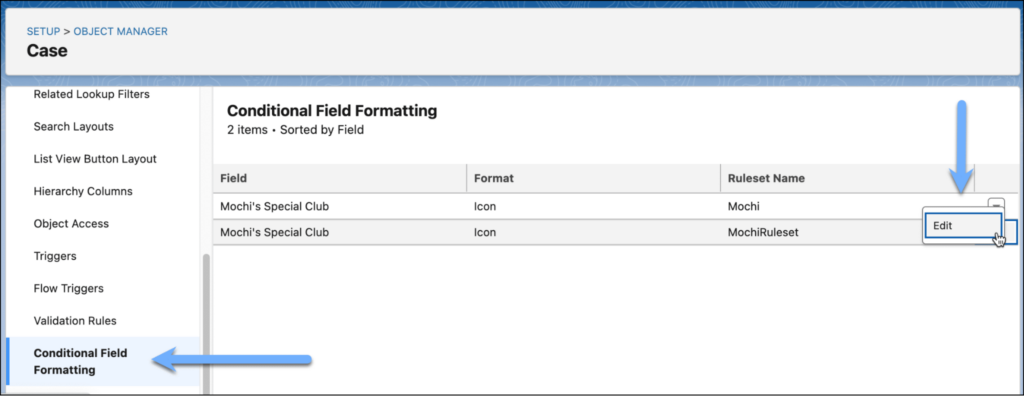Screen dimensions: 1024x396
Task: Open Hierarchy Columns section
Action: pyautogui.click(x=83, y=191)
